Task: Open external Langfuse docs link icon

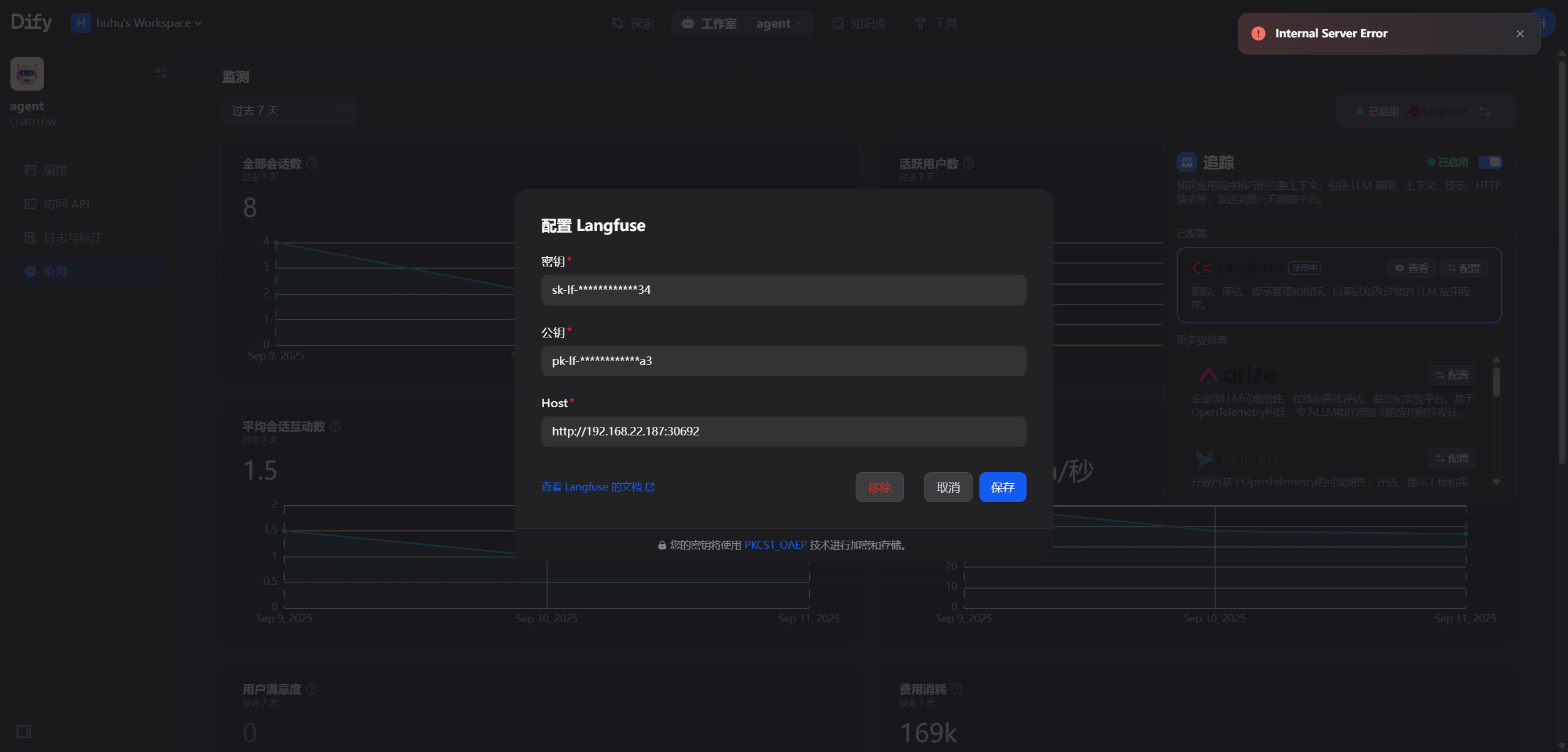Action: click(x=650, y=487)
